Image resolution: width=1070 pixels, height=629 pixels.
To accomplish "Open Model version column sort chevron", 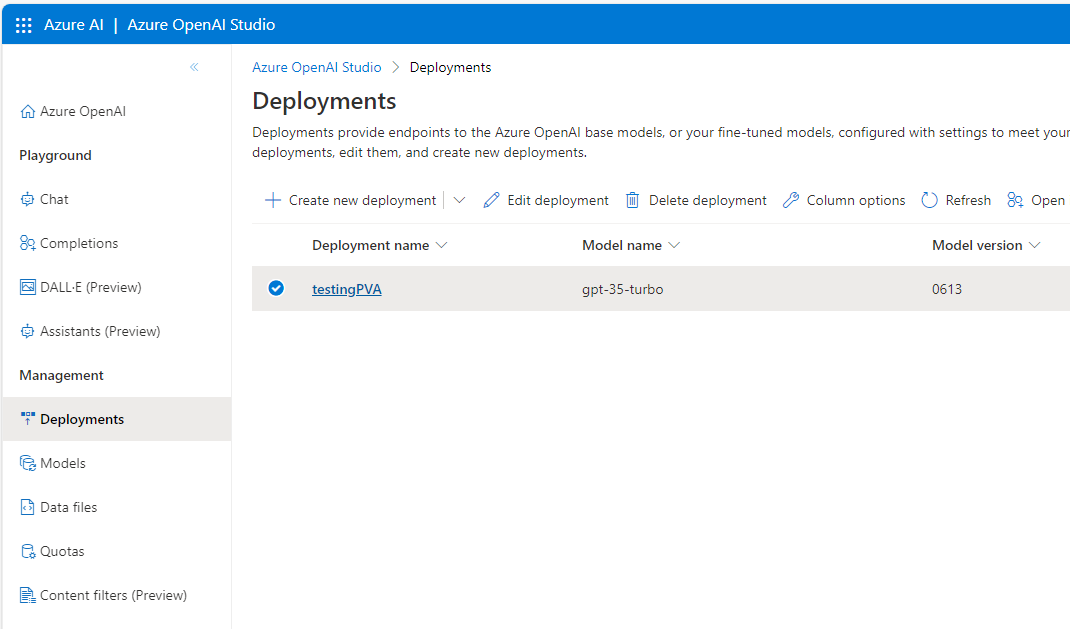I will click(x=1035, y=245).
